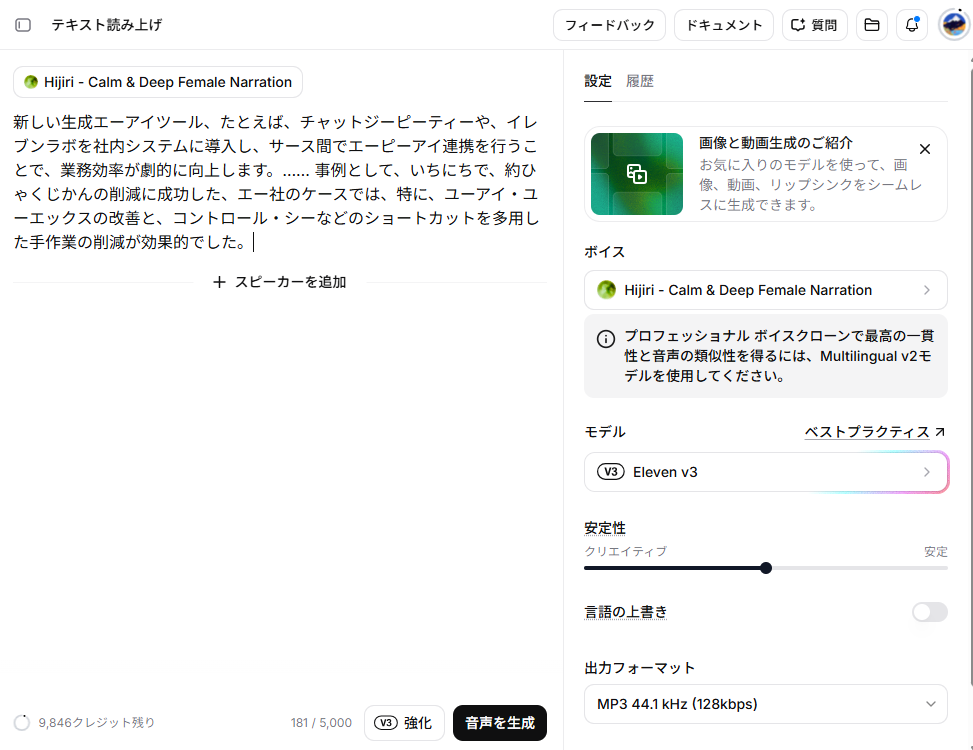Click the image and video generation thumbnail
Viewport: 973px width, 750px height.
pos(637,174)
